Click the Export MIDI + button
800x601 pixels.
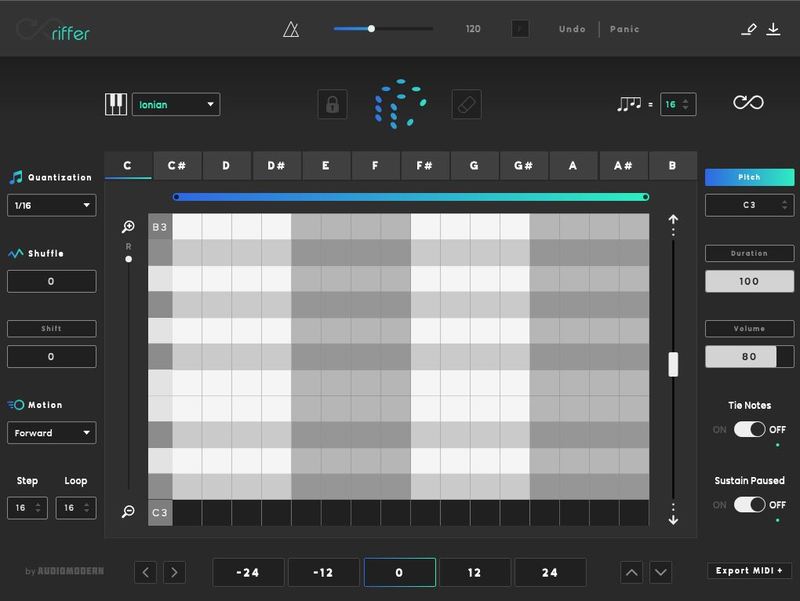[750, 571]
